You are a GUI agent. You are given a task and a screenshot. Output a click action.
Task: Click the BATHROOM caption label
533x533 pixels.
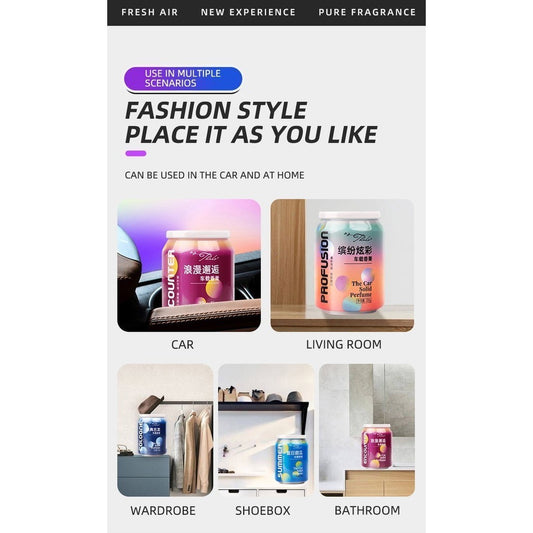pyautogui.click(x=367, y=511)
